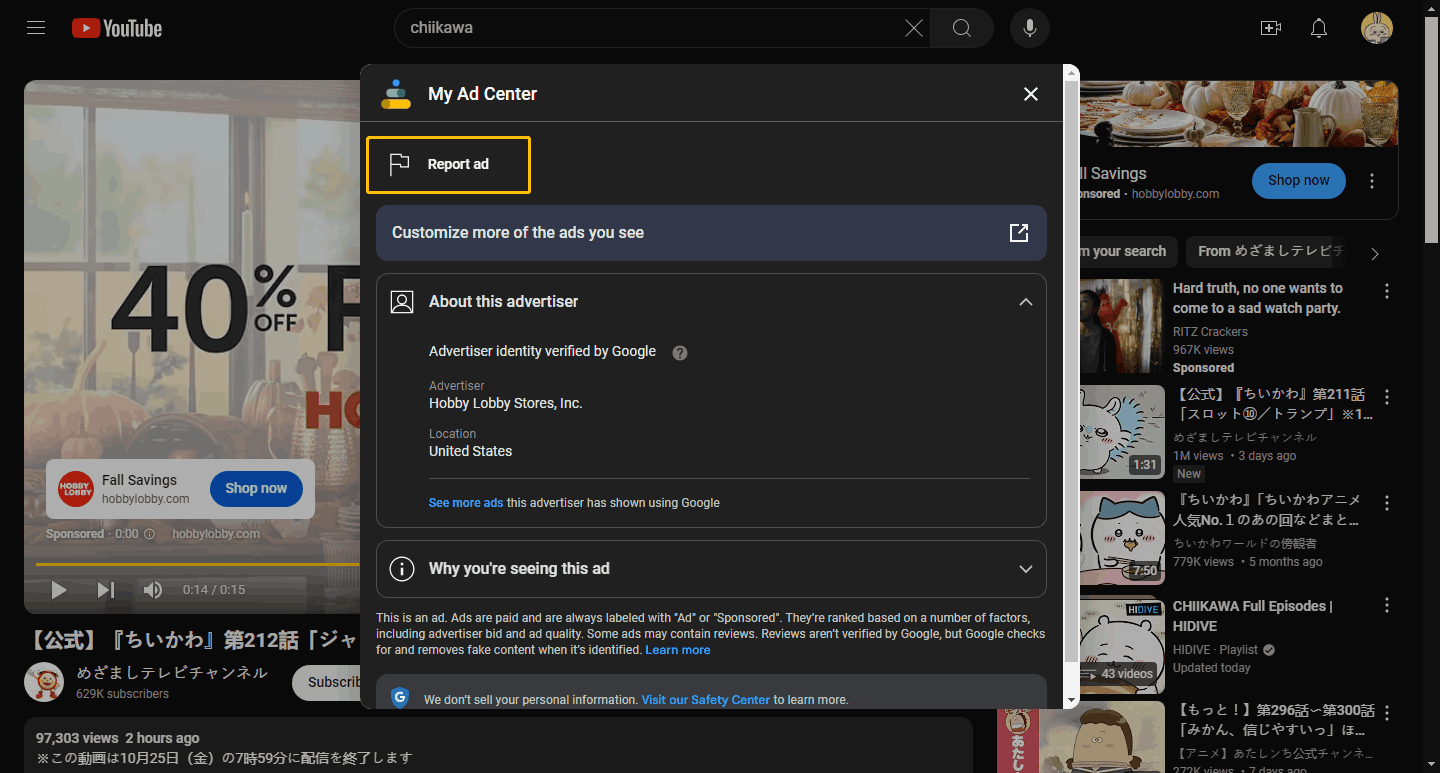Click the Hobby Lobby logo on overlay
This screenshot has width=1440, height=773.
[76, 489]
